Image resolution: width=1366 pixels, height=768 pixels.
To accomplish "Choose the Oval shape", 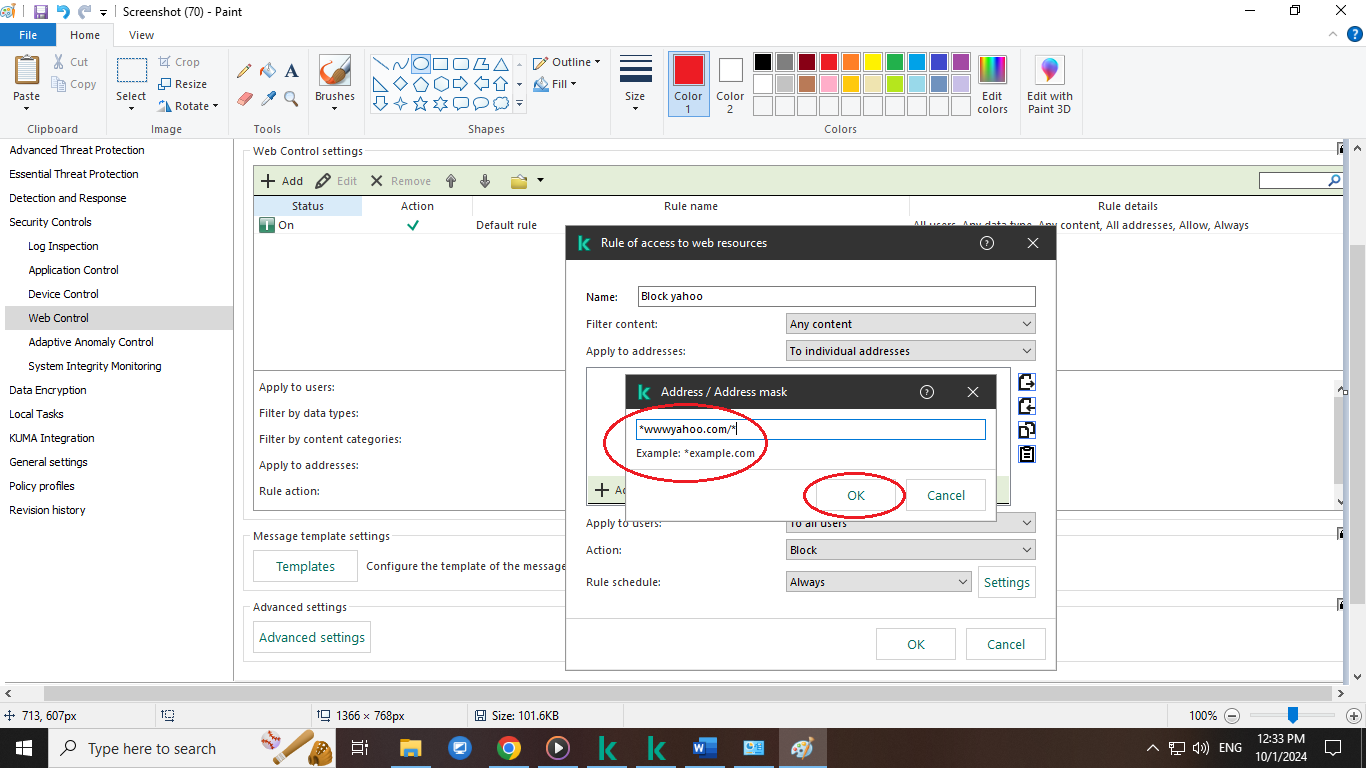I will tap(421, 63).
